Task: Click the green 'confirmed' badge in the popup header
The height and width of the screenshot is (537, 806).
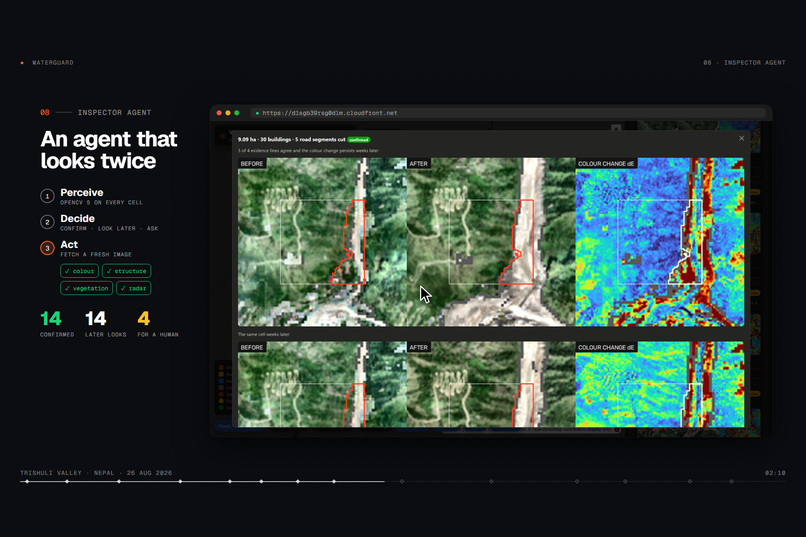Action: 358,140
